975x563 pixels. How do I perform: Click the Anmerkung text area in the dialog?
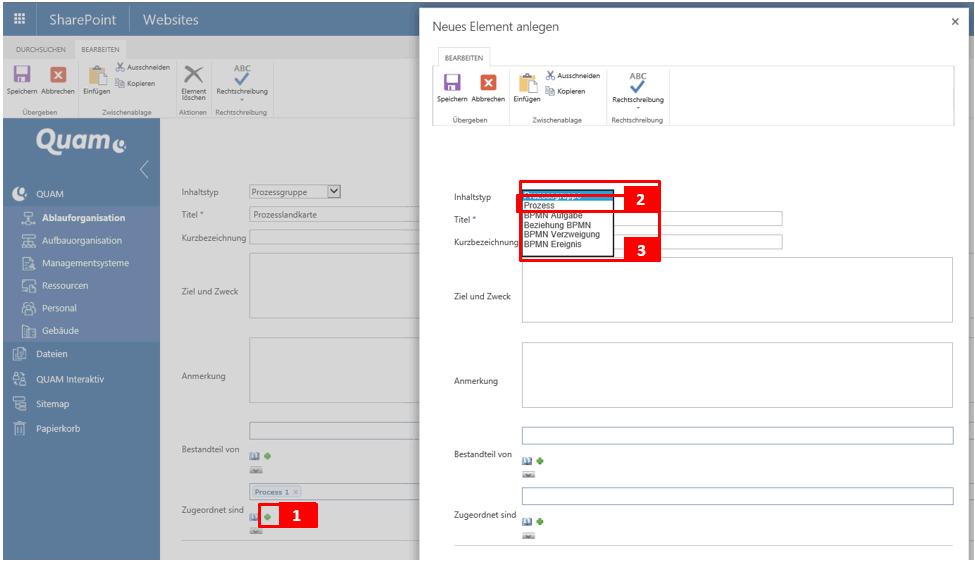pyautogui.click(x=736, y=375)
